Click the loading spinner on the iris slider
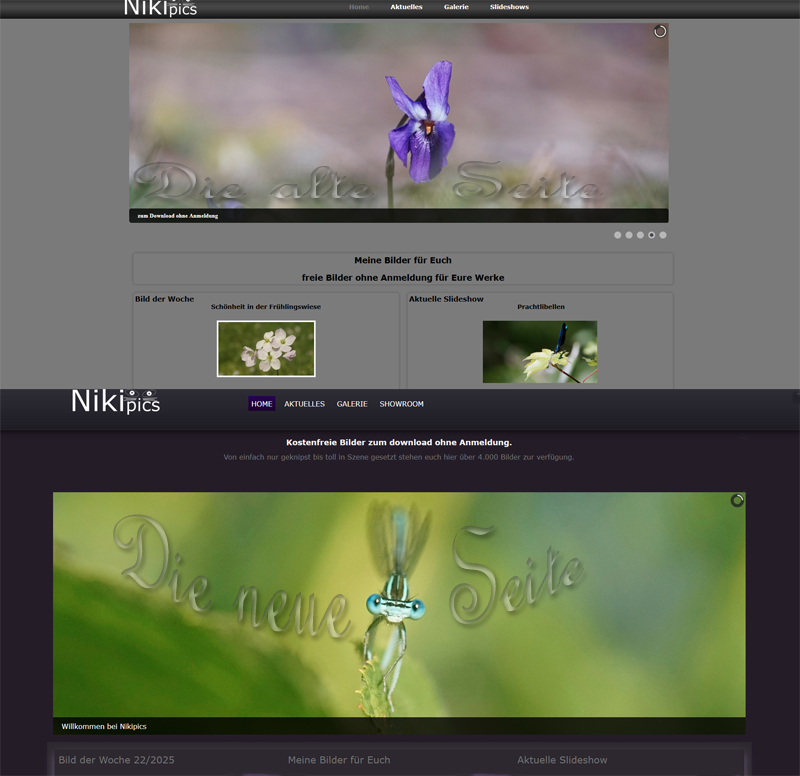Image resolution: width=800 pixels, height=776 pixels. [660, 32]
